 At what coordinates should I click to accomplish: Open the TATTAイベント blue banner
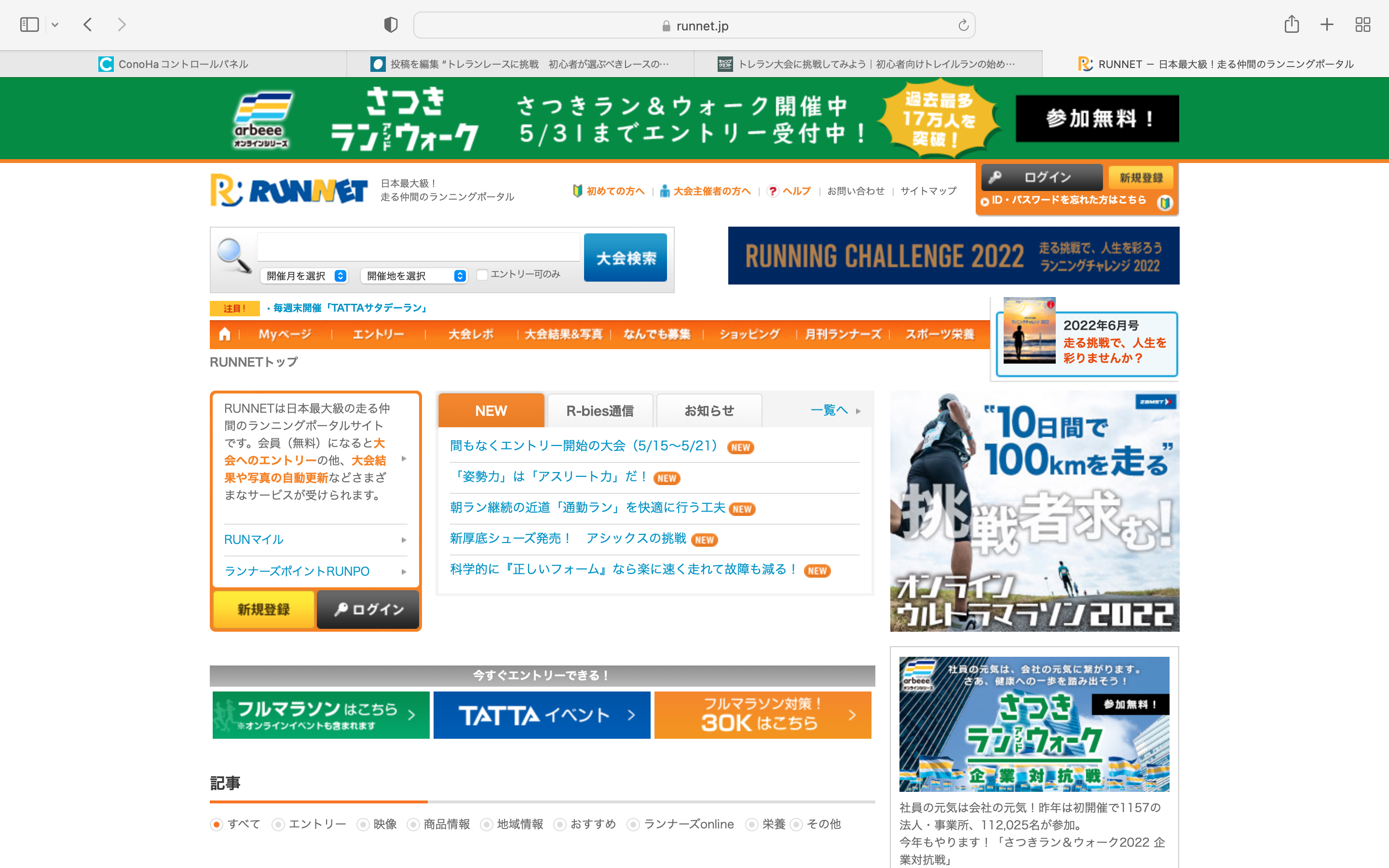tap(541, 715)
